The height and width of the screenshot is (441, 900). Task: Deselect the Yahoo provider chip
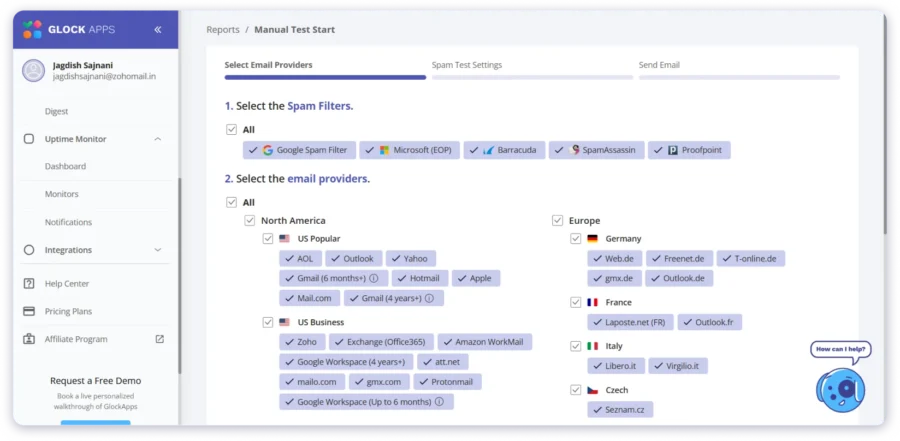tap(411, 258)
